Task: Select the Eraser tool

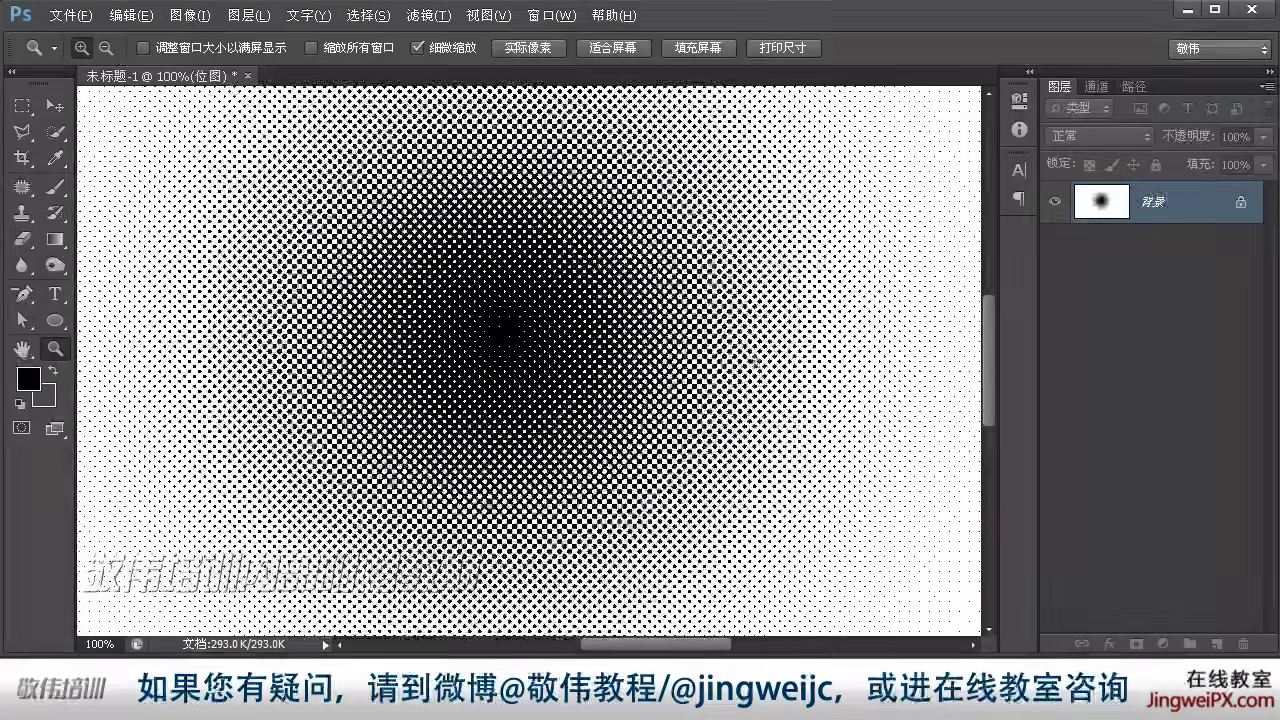Action: (22, 239)
